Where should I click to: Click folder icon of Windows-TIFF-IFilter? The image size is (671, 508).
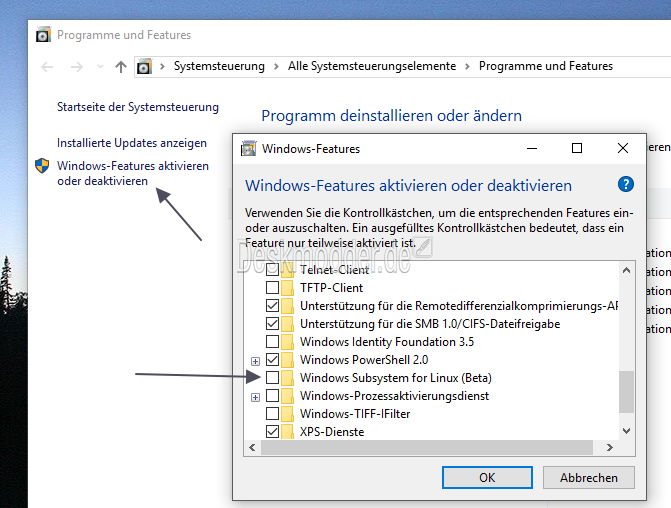[288, 413]
